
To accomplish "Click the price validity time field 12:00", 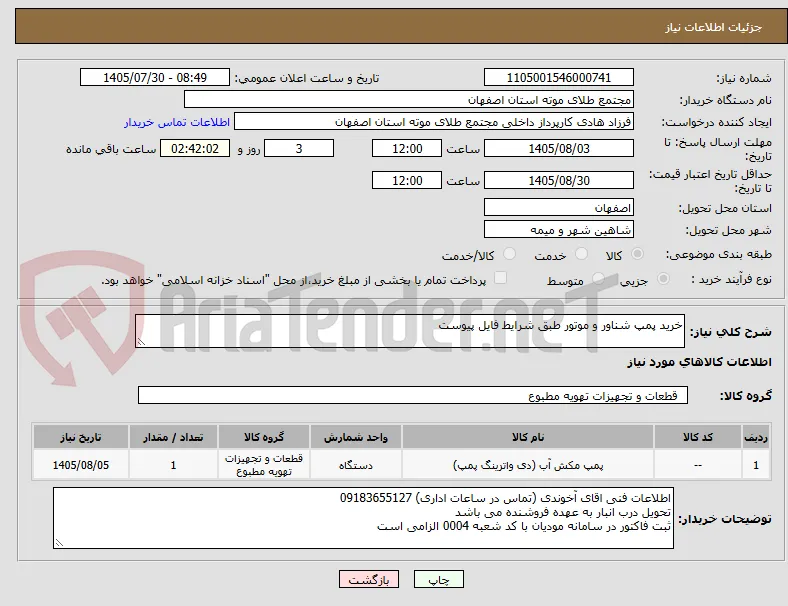I will click(407, 180).
